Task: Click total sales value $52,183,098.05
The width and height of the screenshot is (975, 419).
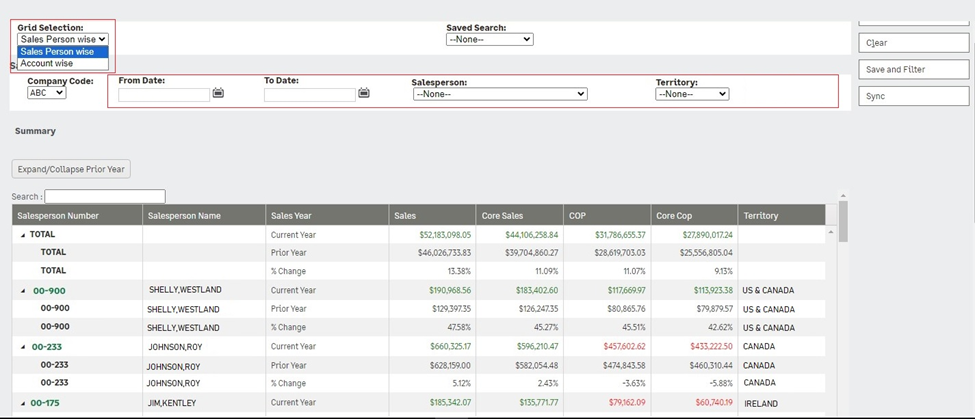Action: click(x=445, y=235)
